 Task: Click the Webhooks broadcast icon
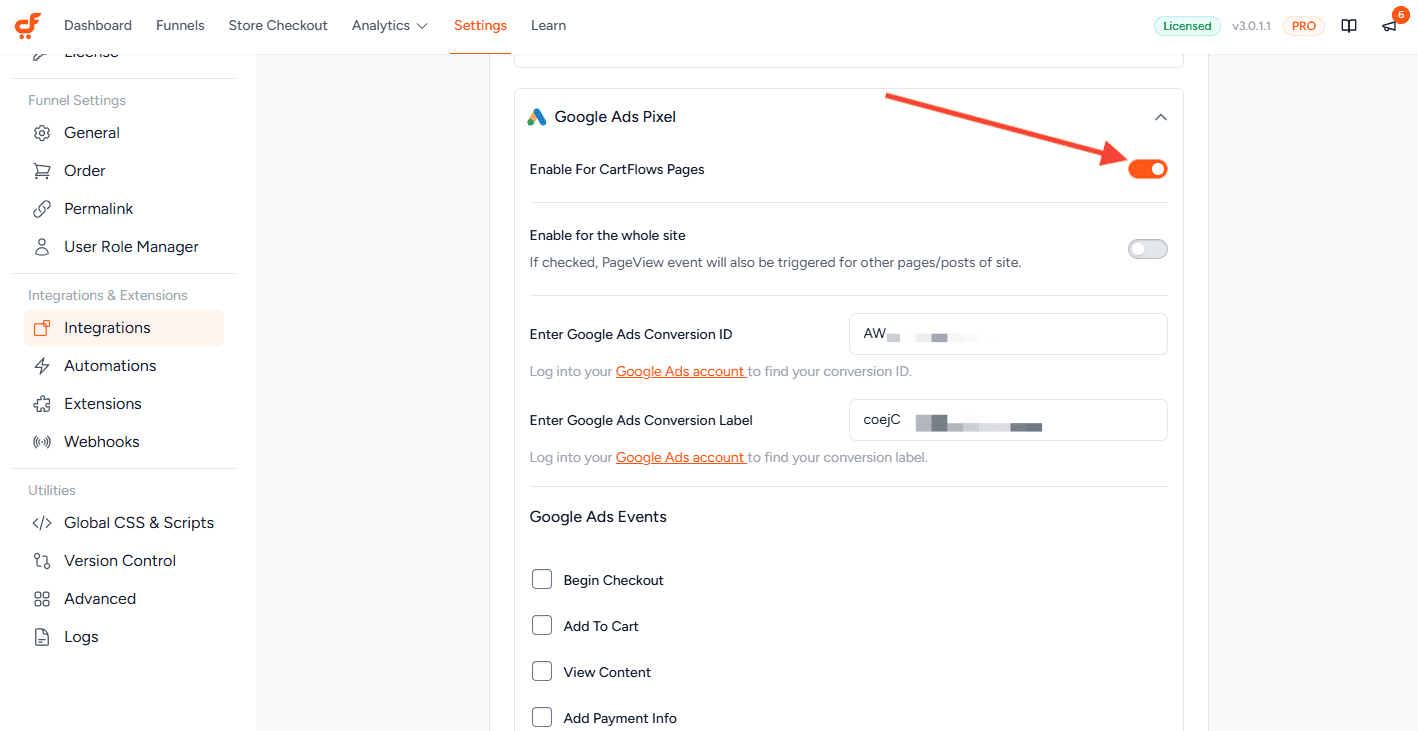click(x=42, y=442)
